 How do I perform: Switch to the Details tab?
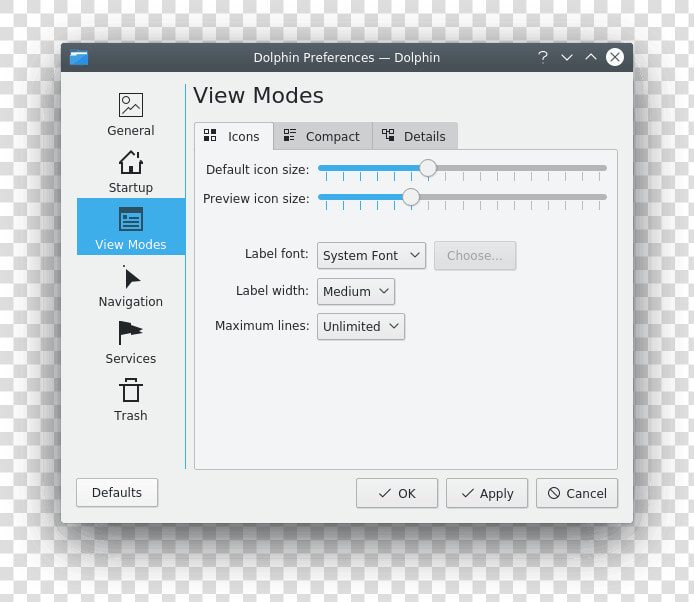point(415,136)
